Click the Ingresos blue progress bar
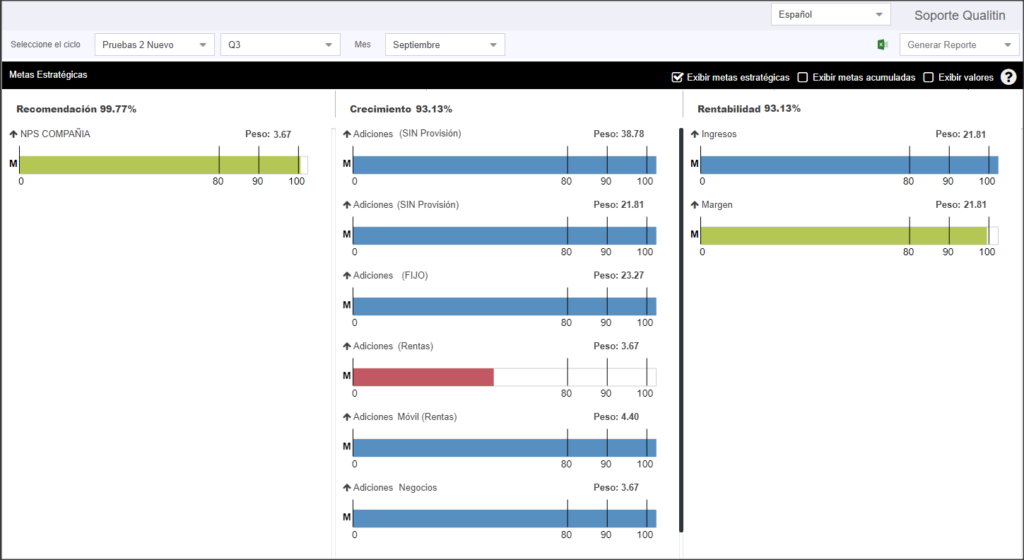Image resolution: width=1024 pixels, height=560 pixels. coord(849,164)
